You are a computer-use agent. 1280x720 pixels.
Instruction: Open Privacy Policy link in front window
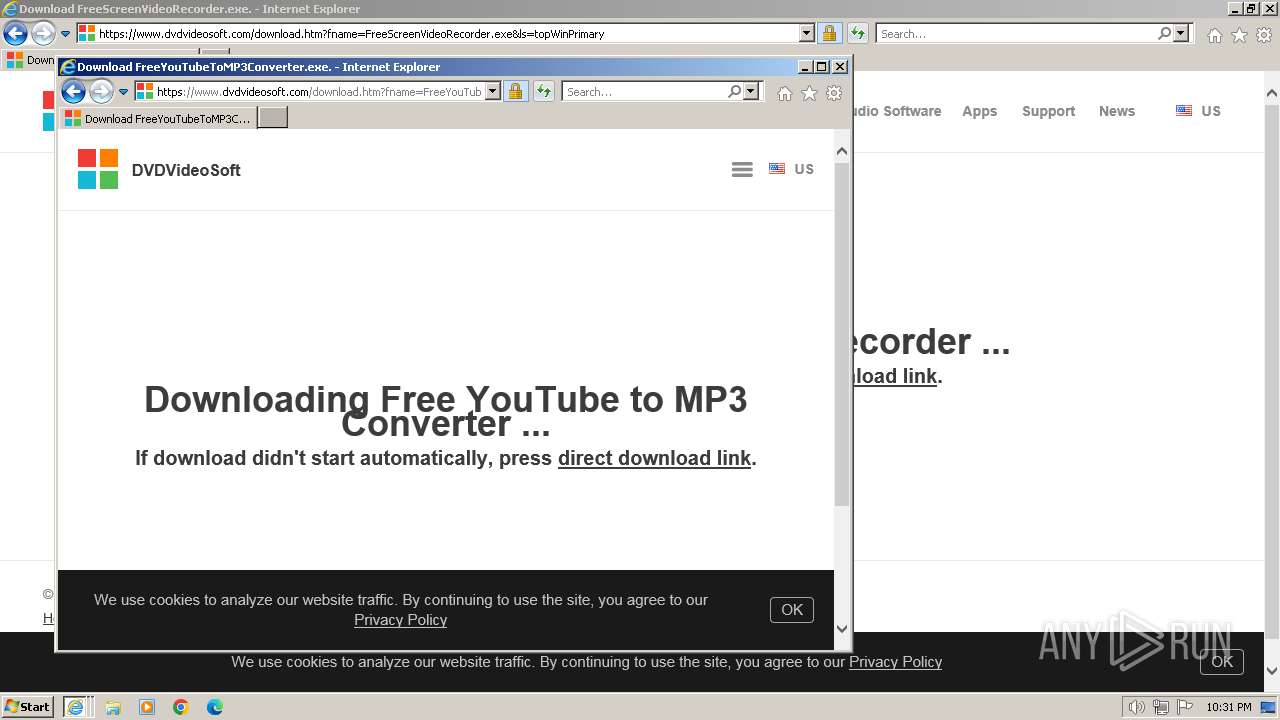[x=400, y=620]
